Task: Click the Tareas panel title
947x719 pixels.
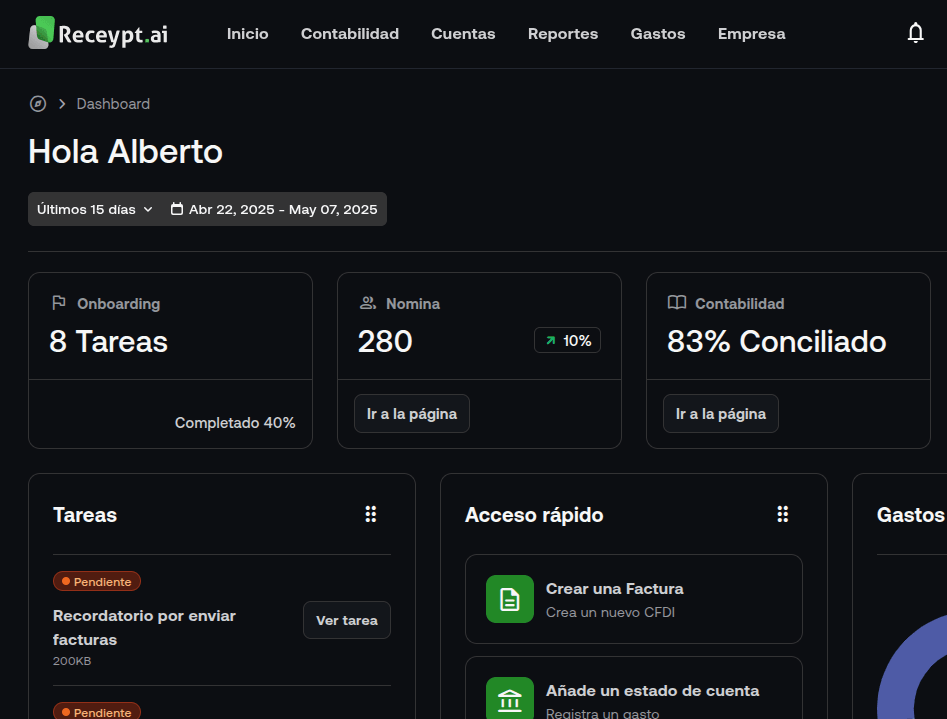Action: coord(85,515)
